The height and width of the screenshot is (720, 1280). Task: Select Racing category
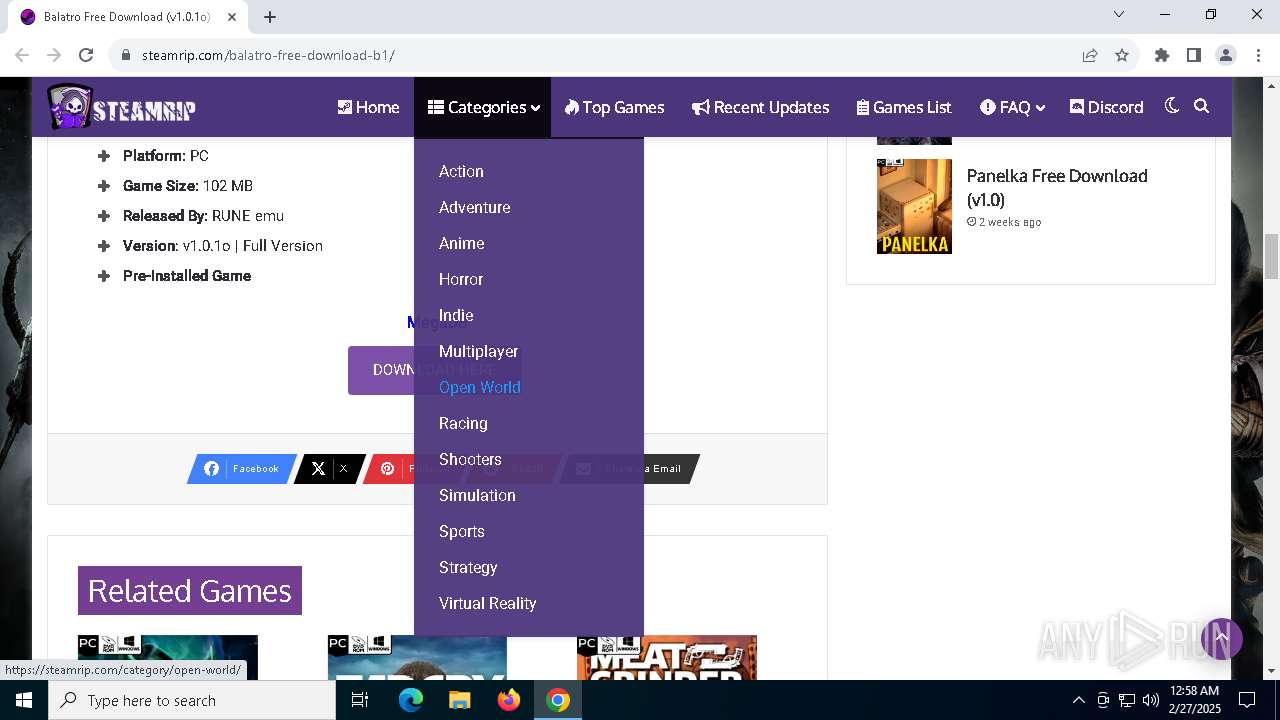(x=463, y=423)
